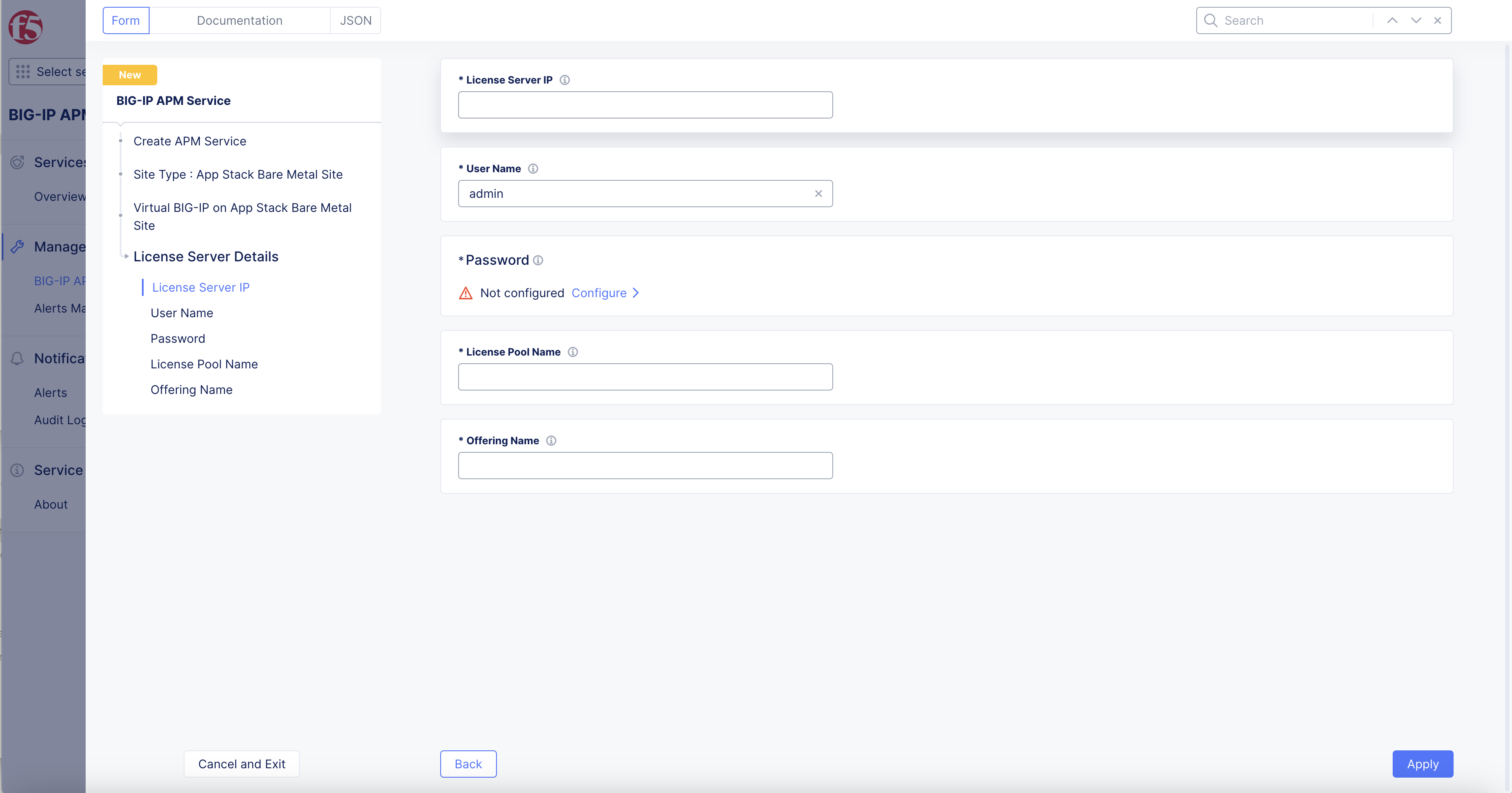Collapse License Server Details tree arrow
The width and height of the screenshot is (1512, 793).
[x=126, y=257]
